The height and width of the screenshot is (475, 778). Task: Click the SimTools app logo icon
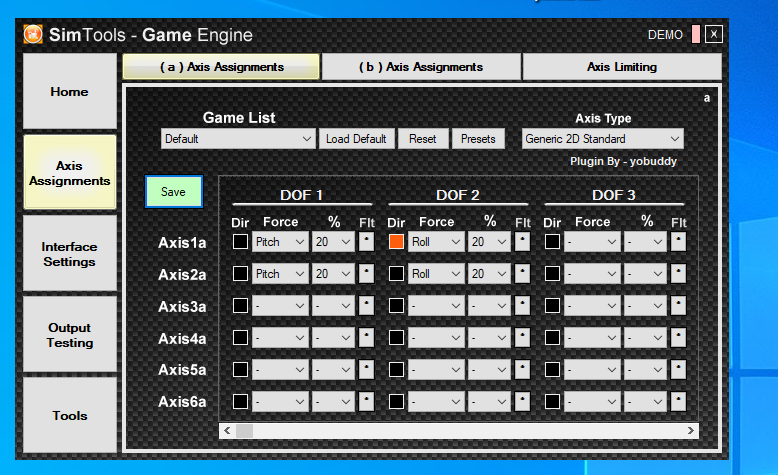coord(33,34)
